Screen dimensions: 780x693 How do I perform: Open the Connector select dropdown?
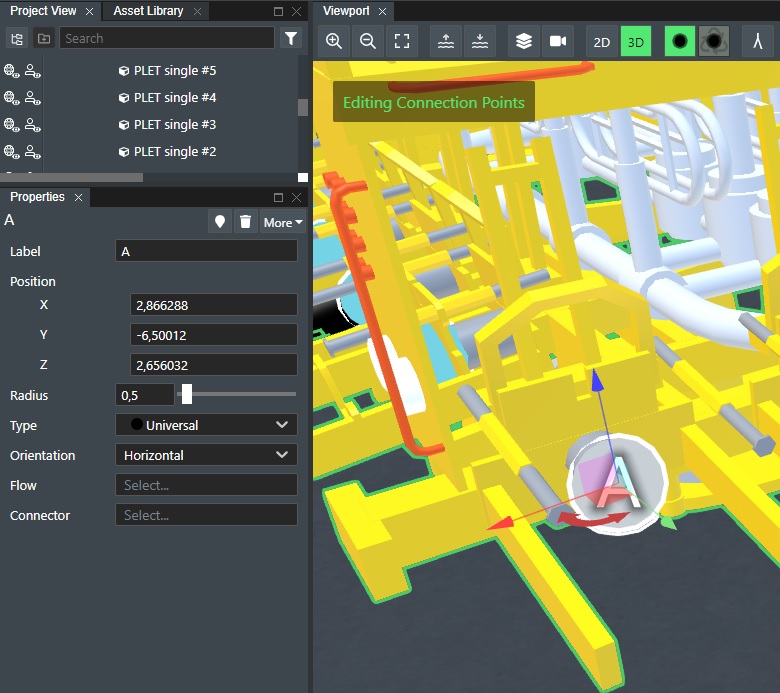click(x=206, y=515)
